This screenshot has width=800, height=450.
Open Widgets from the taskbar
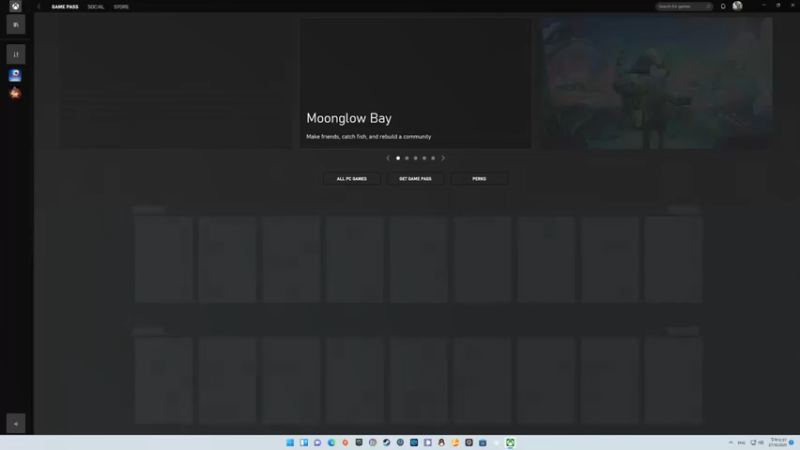[304, 442]
